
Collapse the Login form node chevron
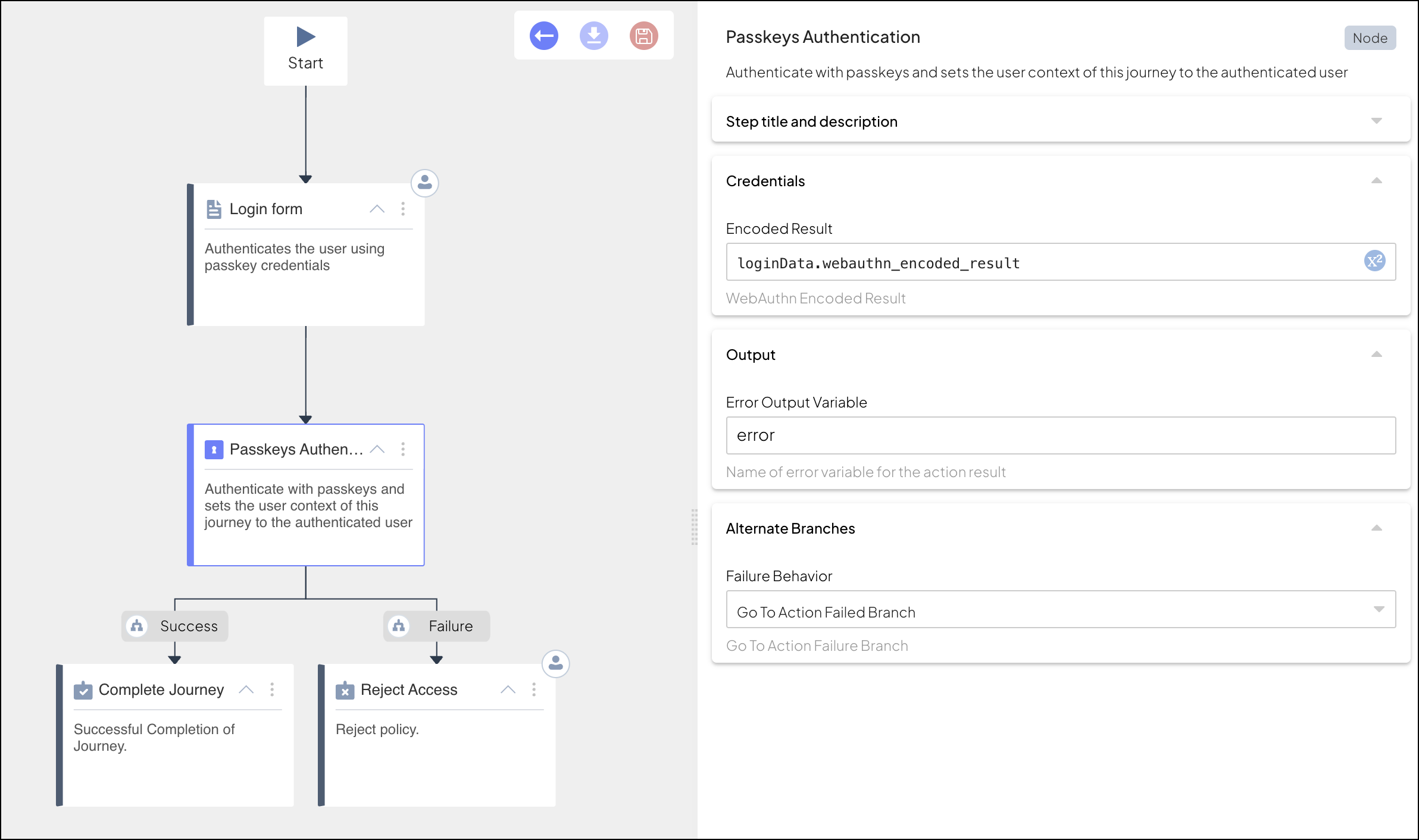pyautogui.click(x=377, y=209)
